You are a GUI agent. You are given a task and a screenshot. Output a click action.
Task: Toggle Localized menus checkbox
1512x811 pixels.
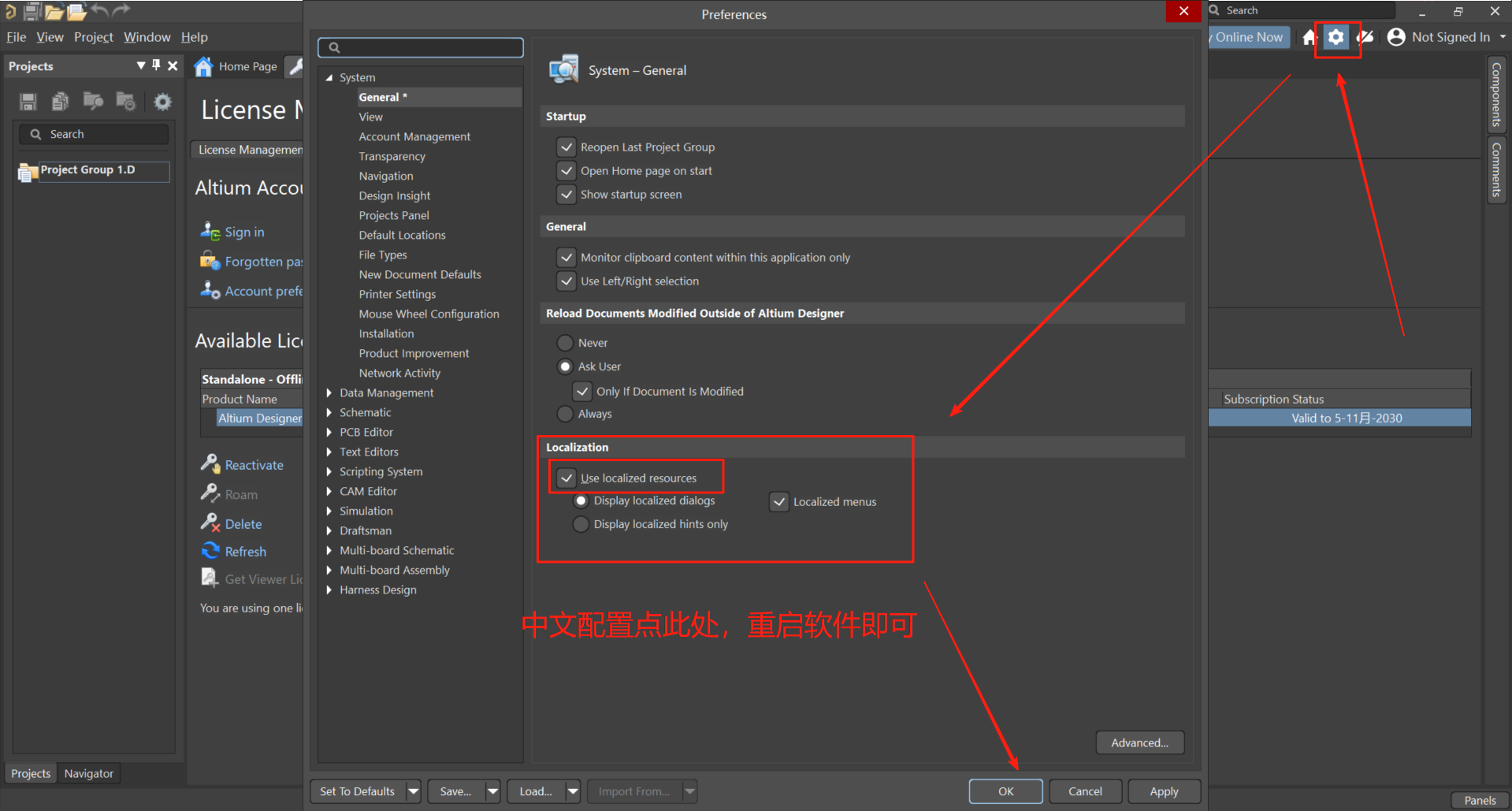tap(778, 501)
